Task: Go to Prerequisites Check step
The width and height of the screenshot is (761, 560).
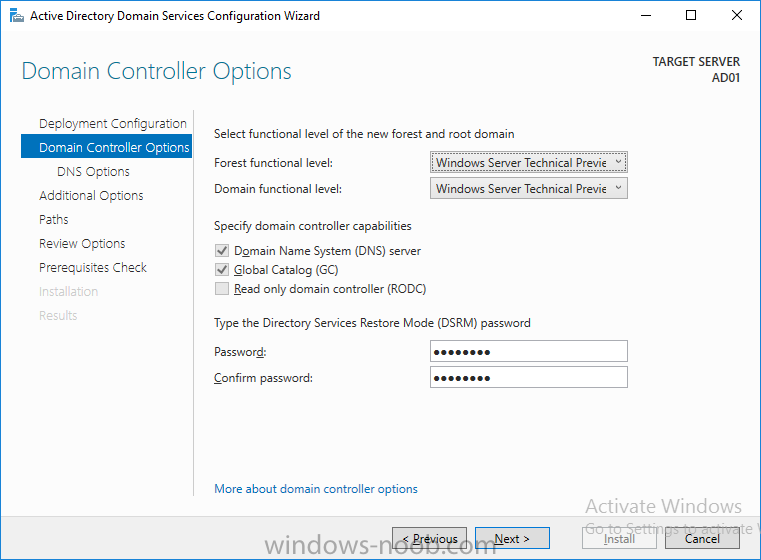Action: coord(93,267)
